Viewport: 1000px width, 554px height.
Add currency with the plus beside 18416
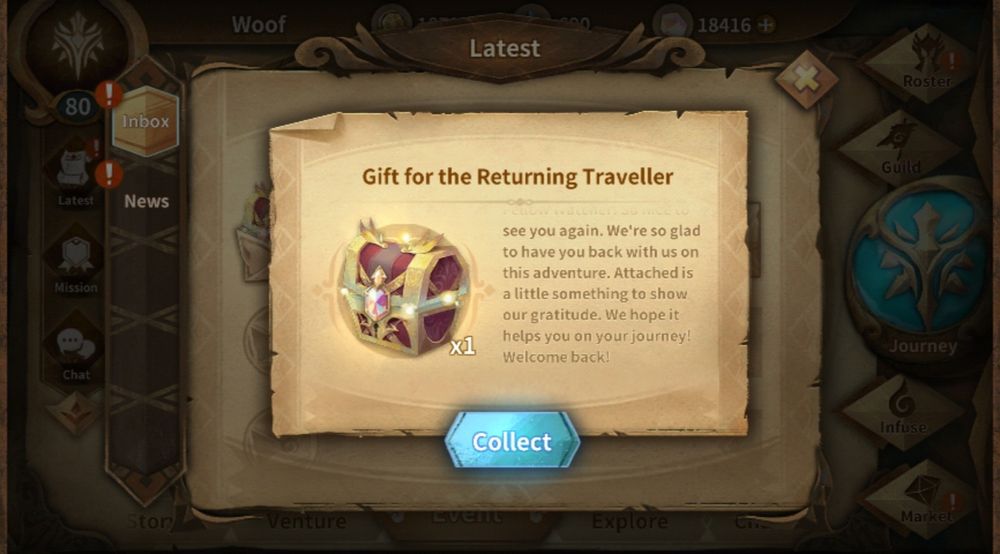point(765,25)
